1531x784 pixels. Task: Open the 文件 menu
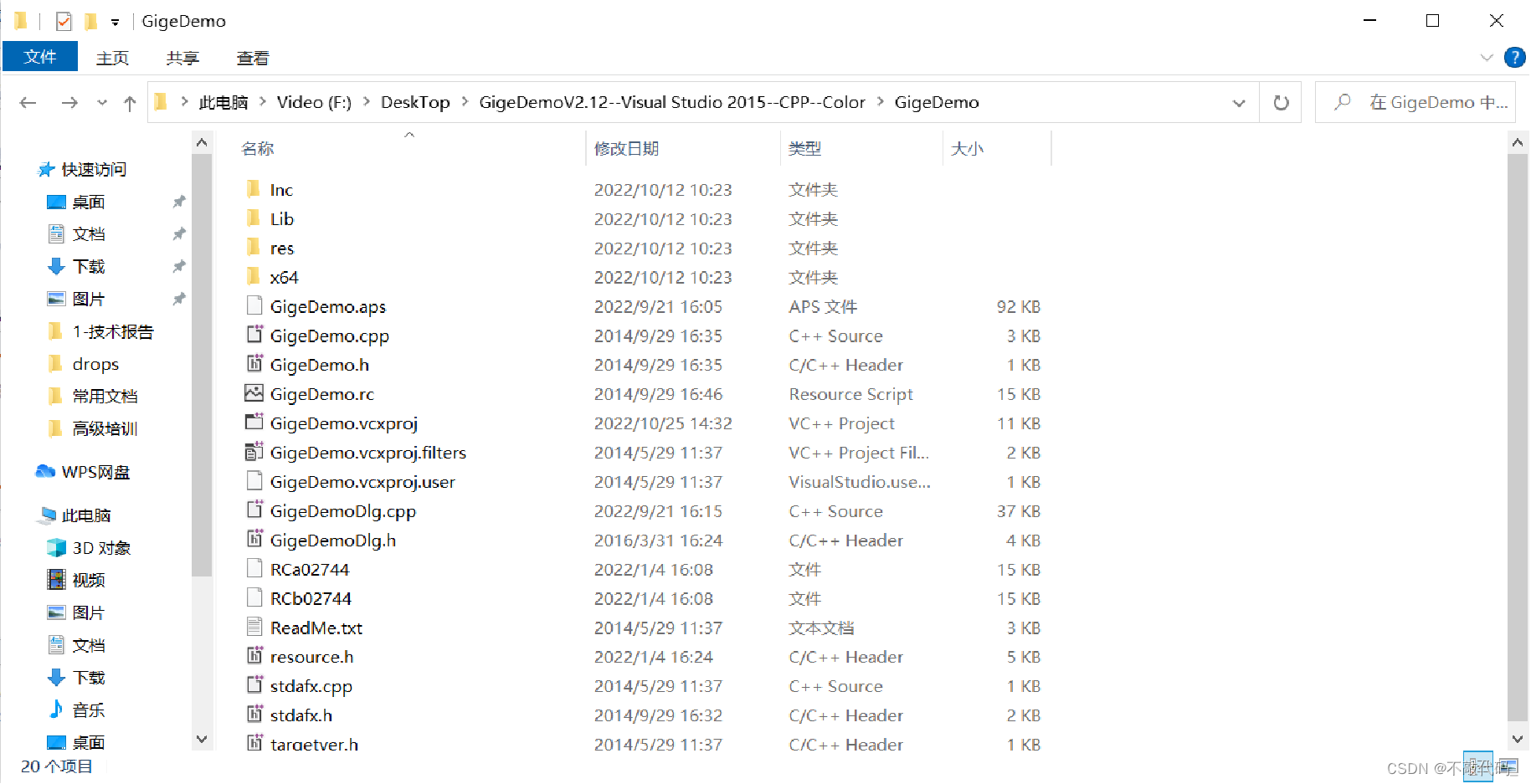[x=40, y=56]
